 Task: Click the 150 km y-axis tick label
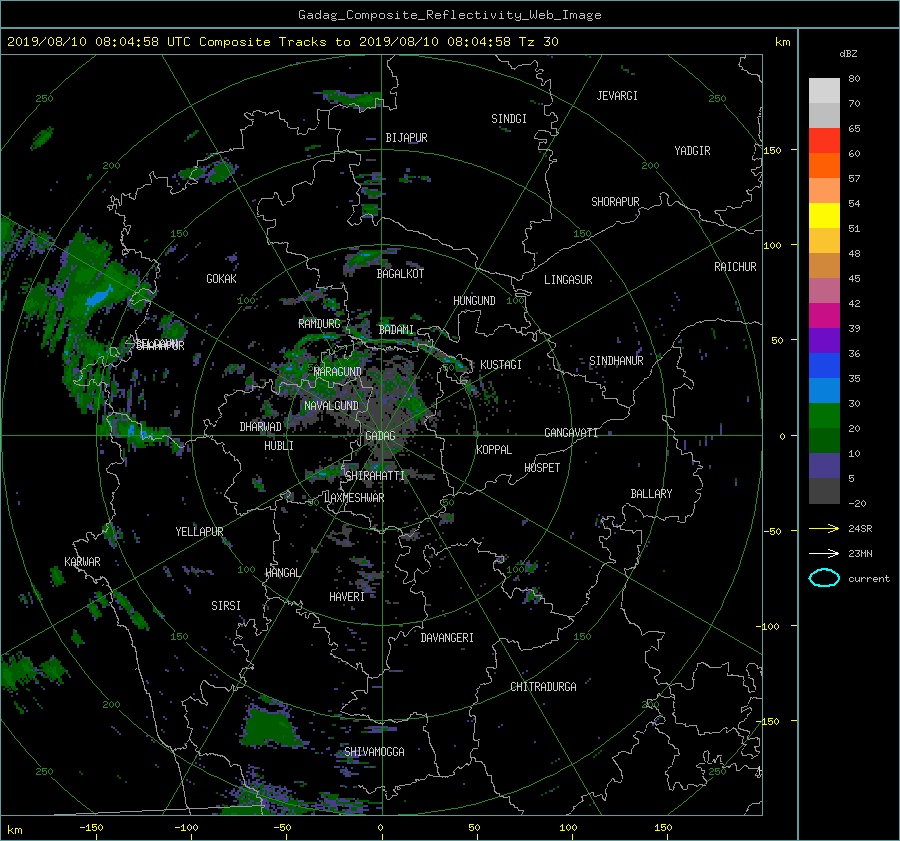[x=773, y=150]
